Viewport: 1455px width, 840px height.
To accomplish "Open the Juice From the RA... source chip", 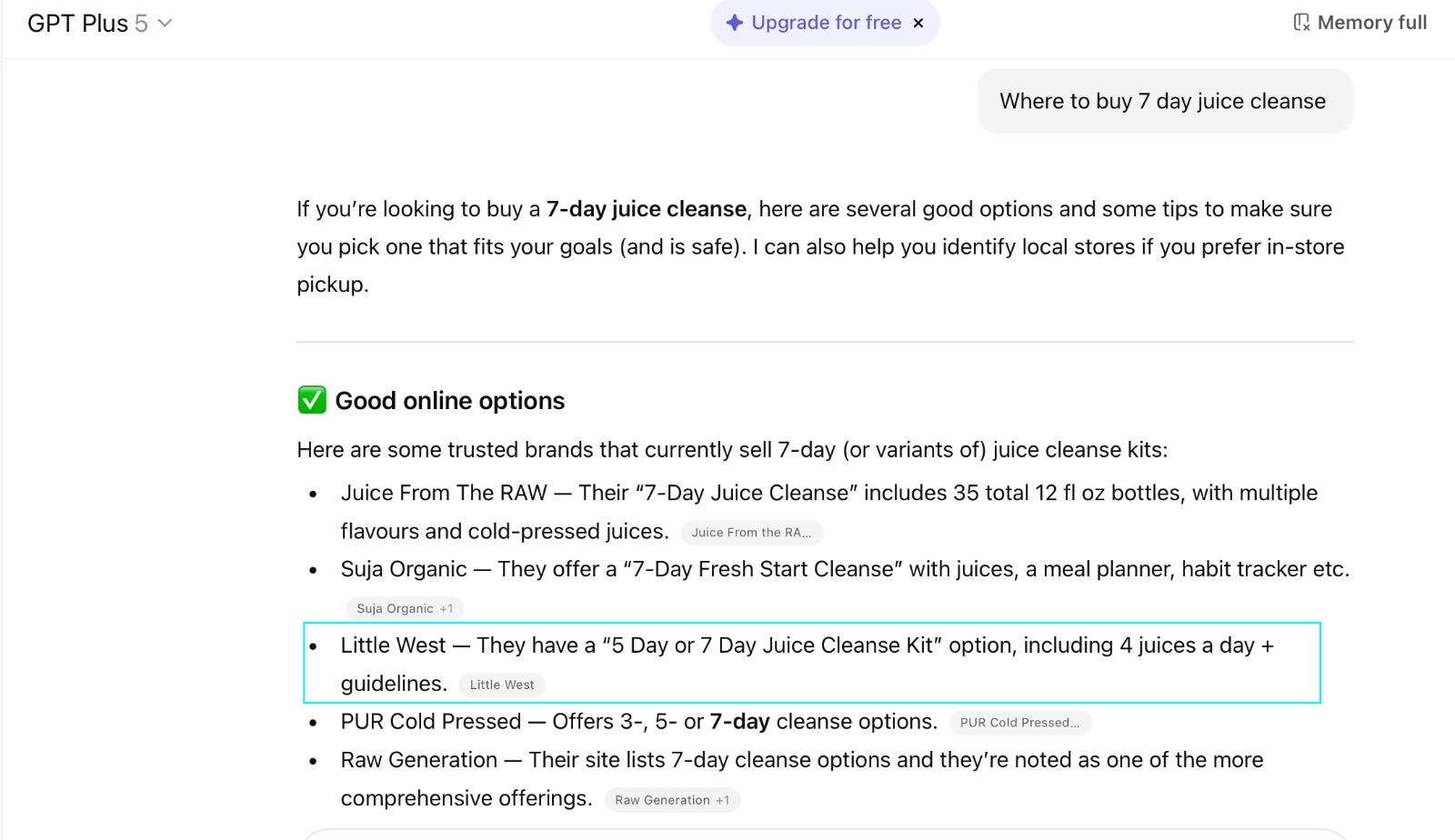I will (751, 533).
